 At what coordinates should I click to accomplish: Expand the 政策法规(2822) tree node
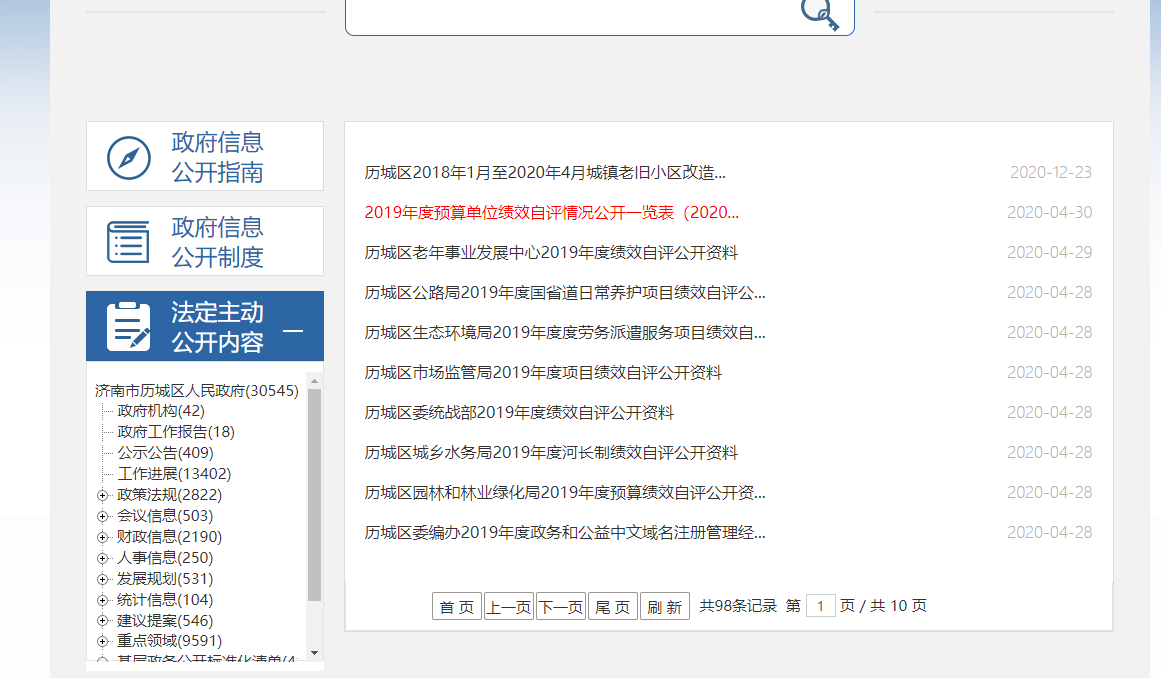tap(102, 495)
